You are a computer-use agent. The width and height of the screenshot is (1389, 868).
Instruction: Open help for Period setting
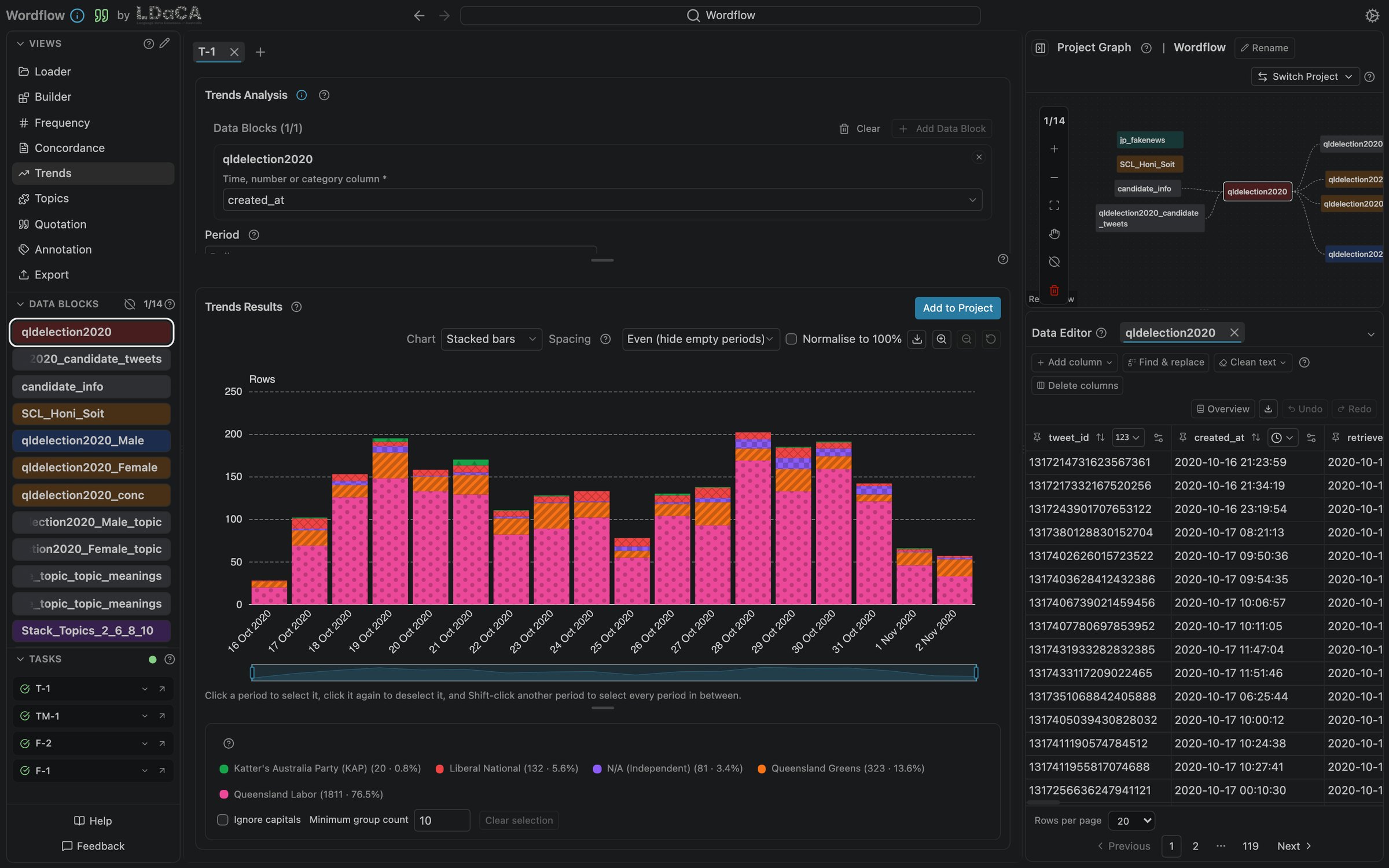(x=253, y=235)
